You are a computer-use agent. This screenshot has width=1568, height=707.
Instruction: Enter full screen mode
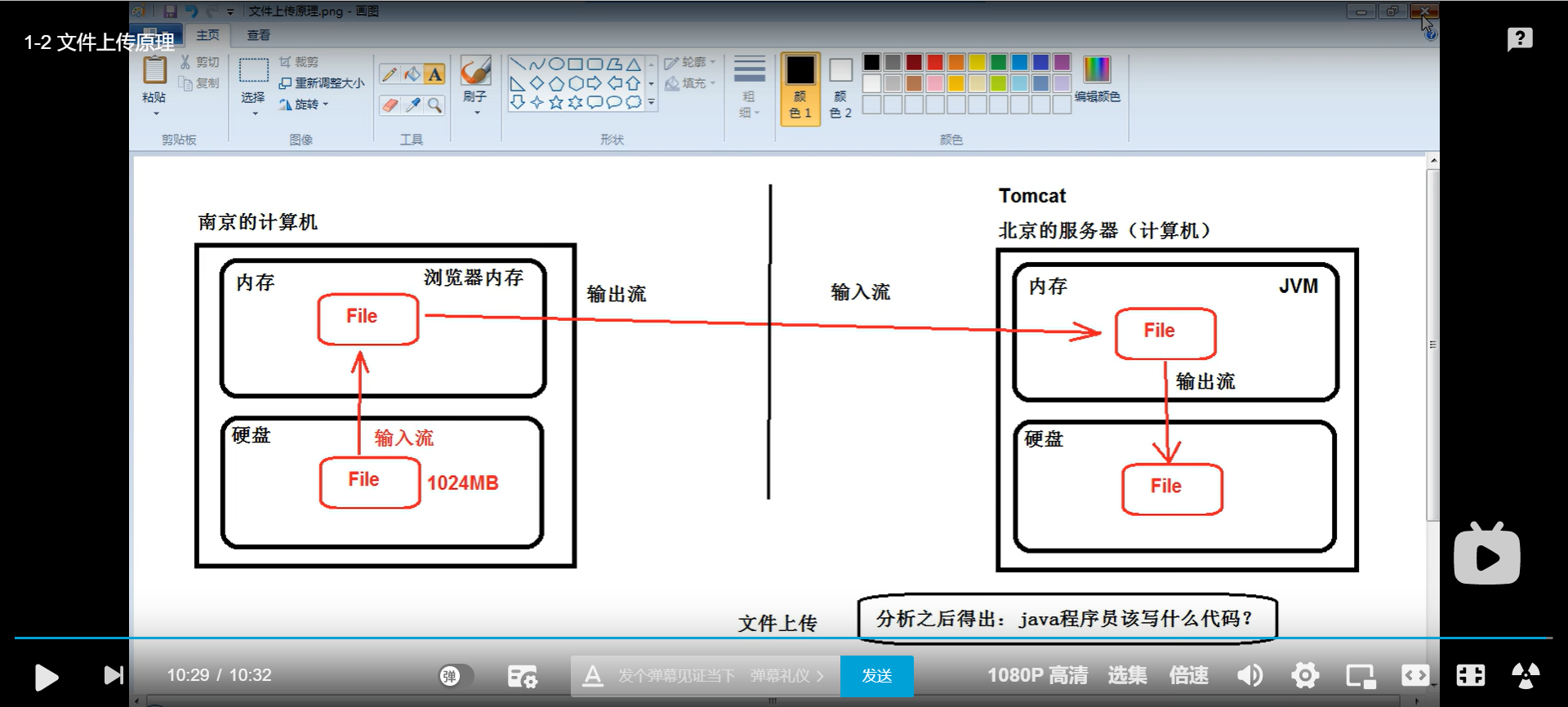coord(1526,675)
